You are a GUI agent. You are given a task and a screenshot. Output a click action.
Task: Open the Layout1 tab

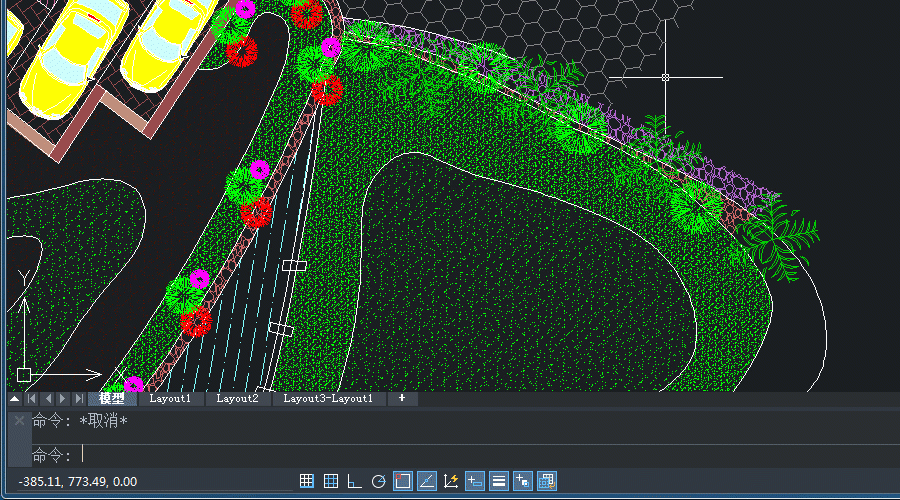point(170,398)
